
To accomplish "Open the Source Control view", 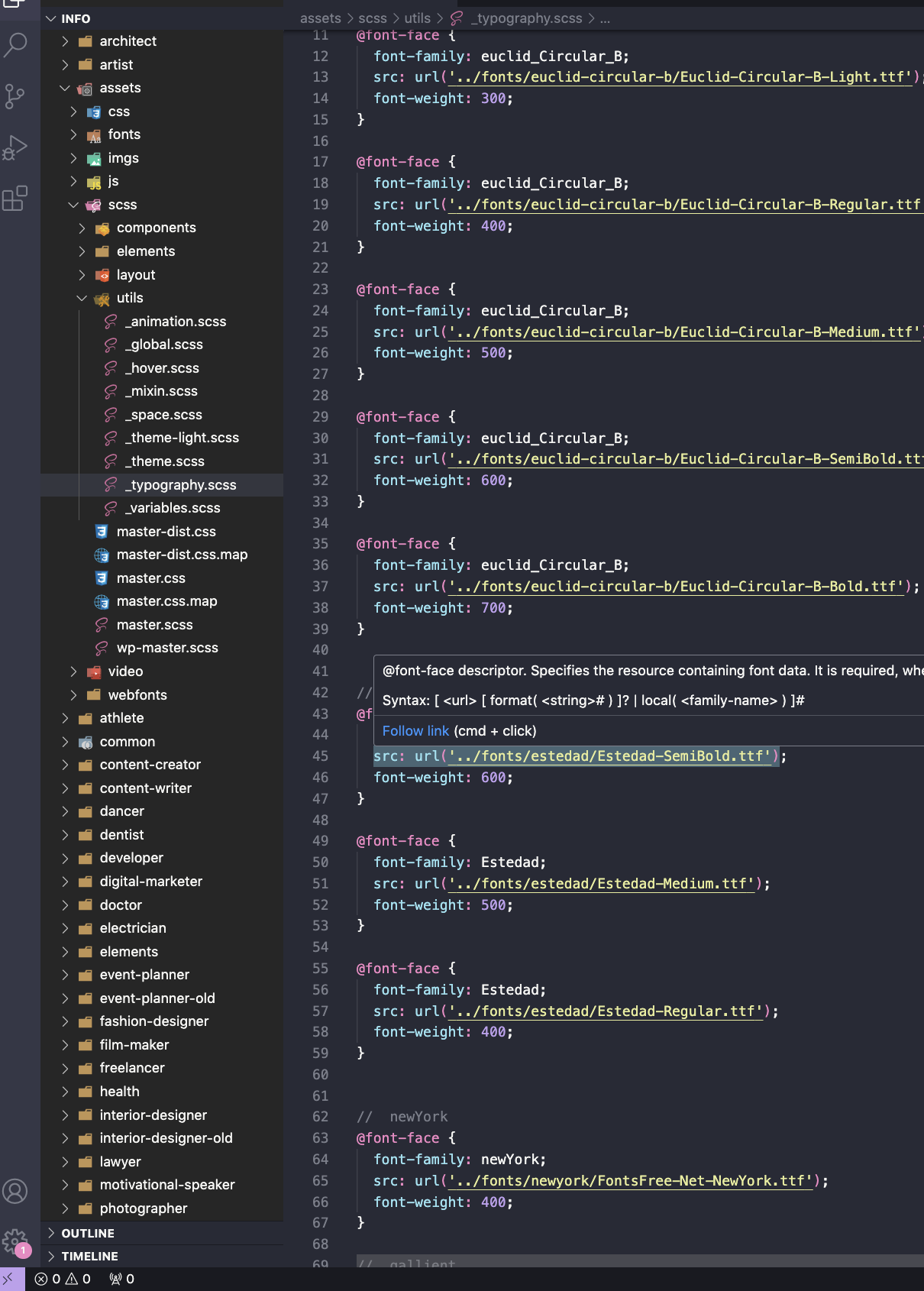I will (x=15, y=96).
